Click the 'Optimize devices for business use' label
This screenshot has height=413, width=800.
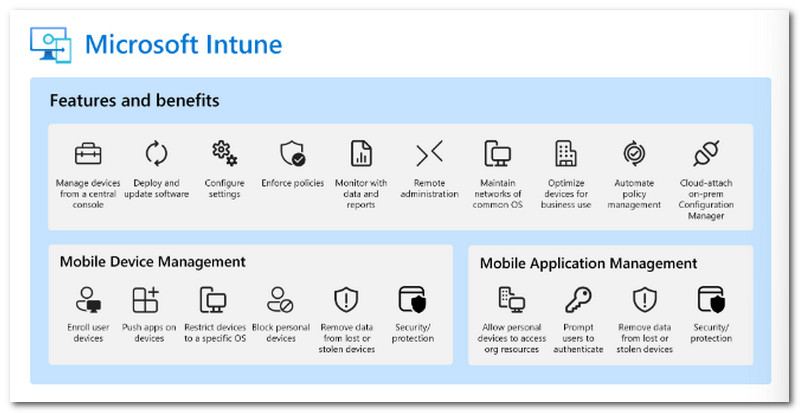pos(566,194)
